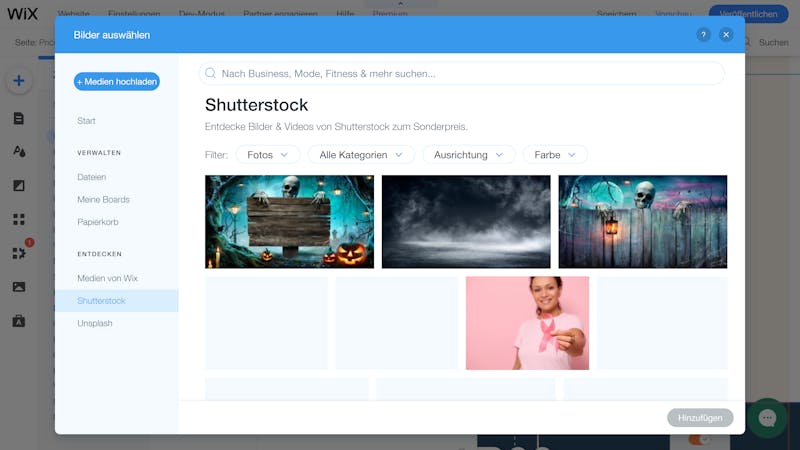This screenshot has height=450, width=800.
Task: Click Speichern in the top bar
Action: (x=616, y=14)
